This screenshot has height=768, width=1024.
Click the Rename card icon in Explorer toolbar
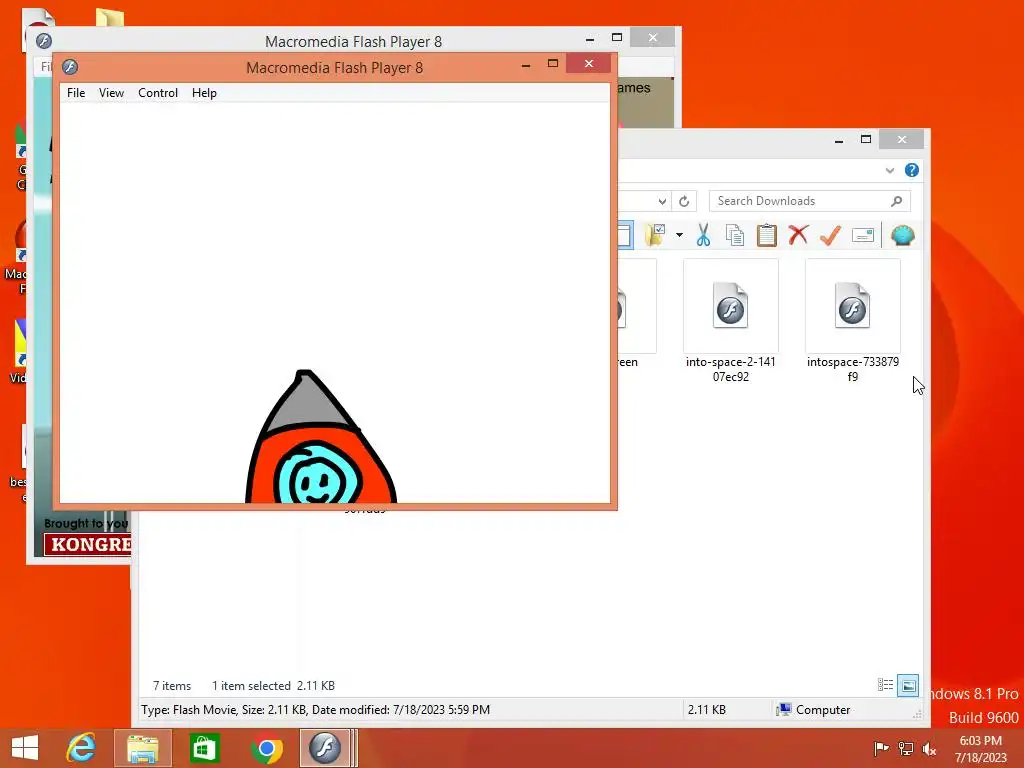863,235
